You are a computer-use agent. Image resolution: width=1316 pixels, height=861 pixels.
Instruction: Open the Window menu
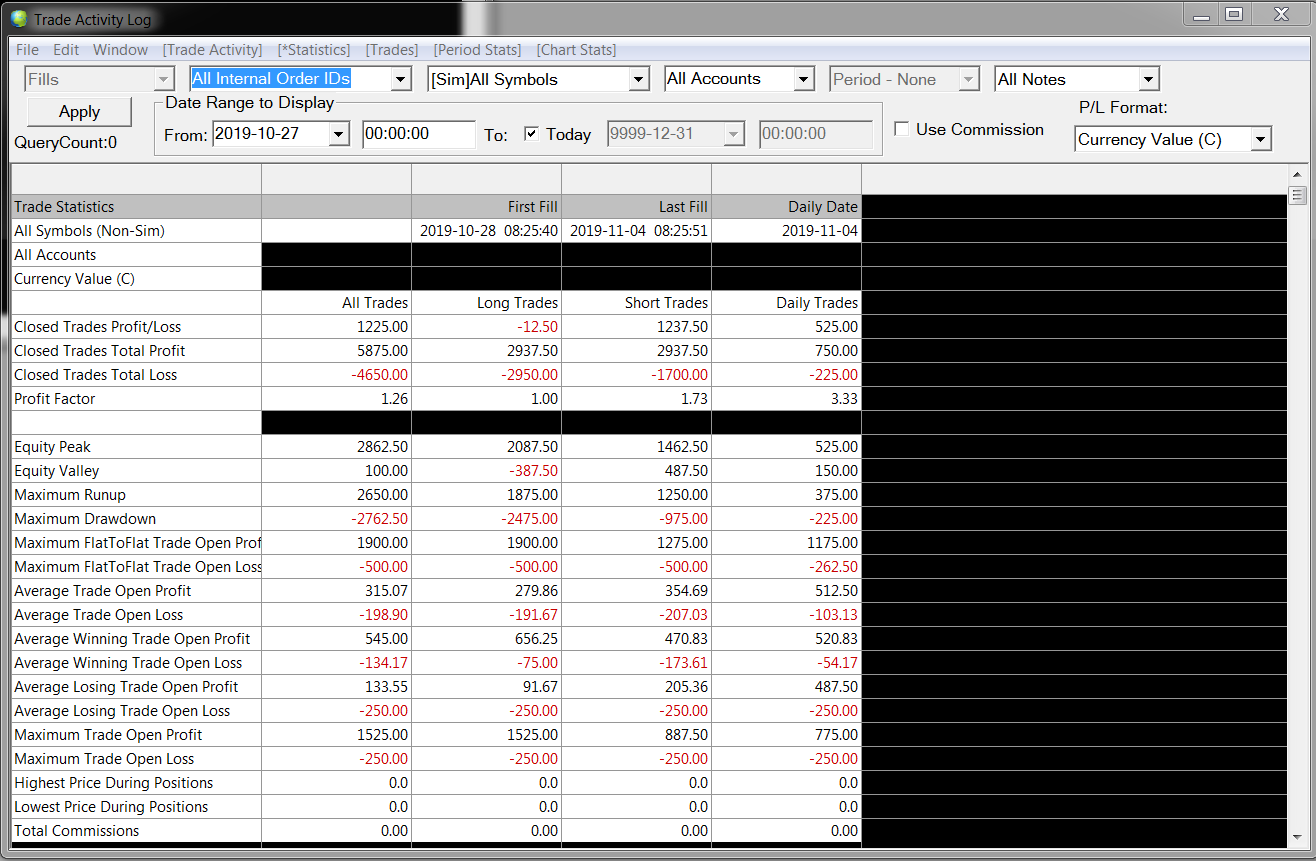121,50
